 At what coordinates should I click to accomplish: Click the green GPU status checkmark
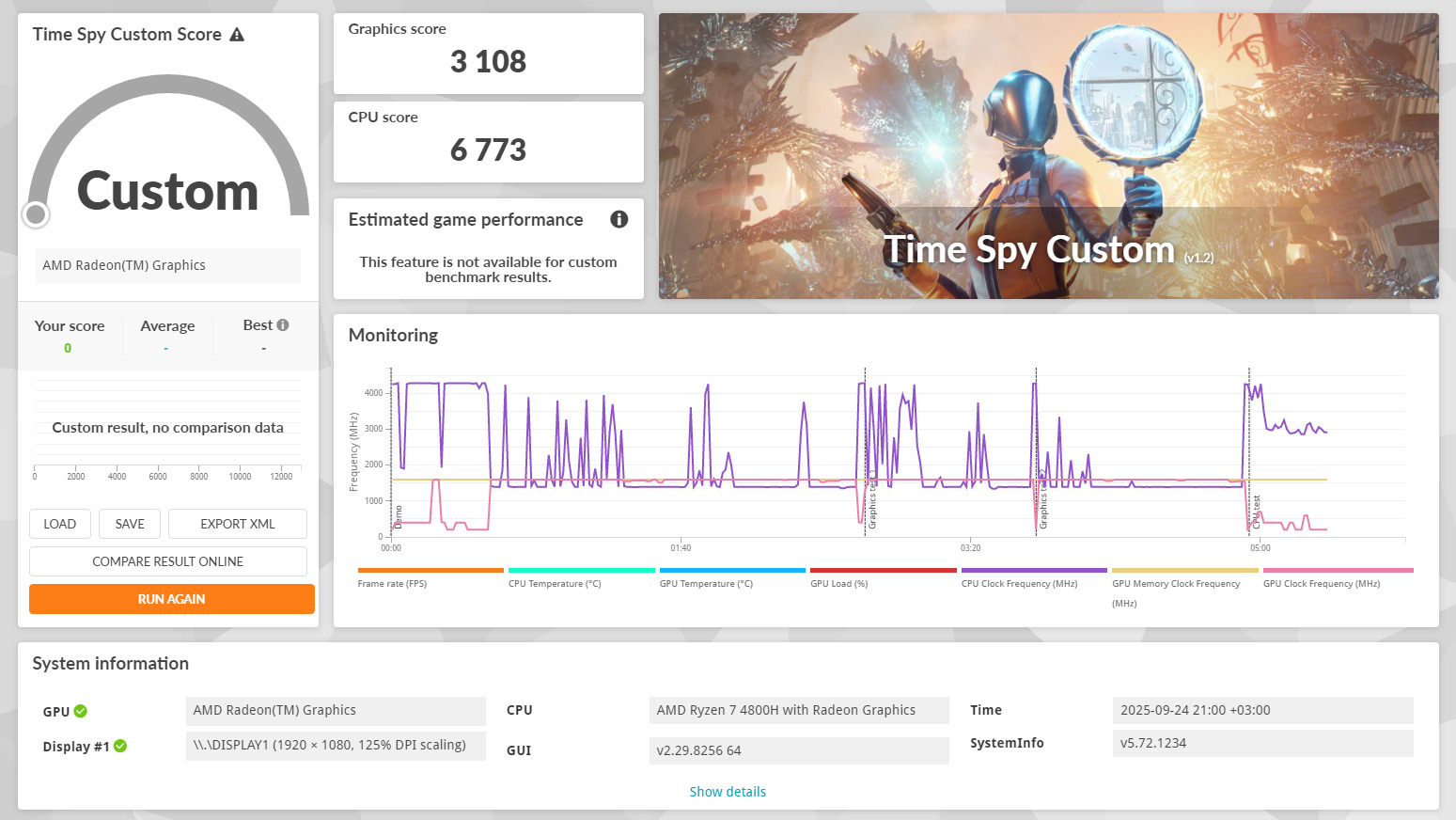click(81, 711)
